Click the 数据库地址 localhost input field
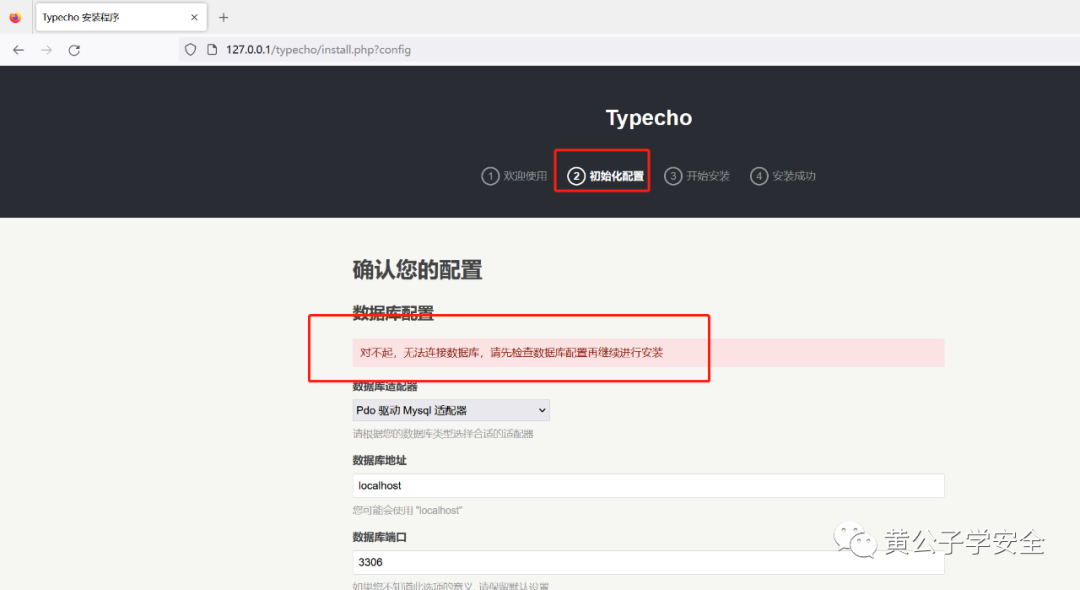Viewport: 1080px width, 590px height. [x=648, y=486]
